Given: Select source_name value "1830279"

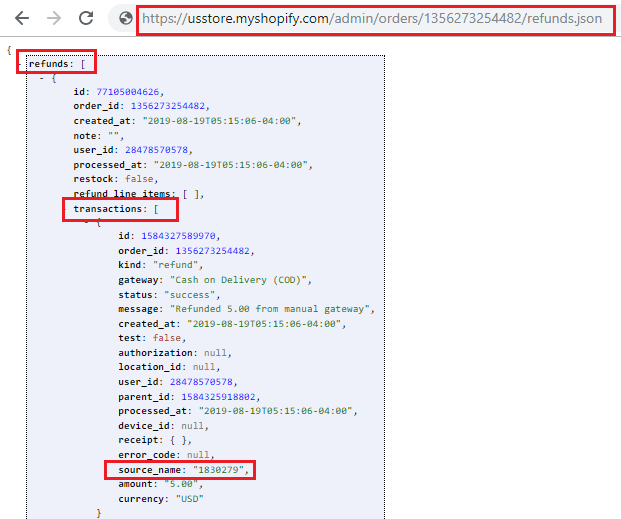Looking at the screenshot, I should pos(218,470).
